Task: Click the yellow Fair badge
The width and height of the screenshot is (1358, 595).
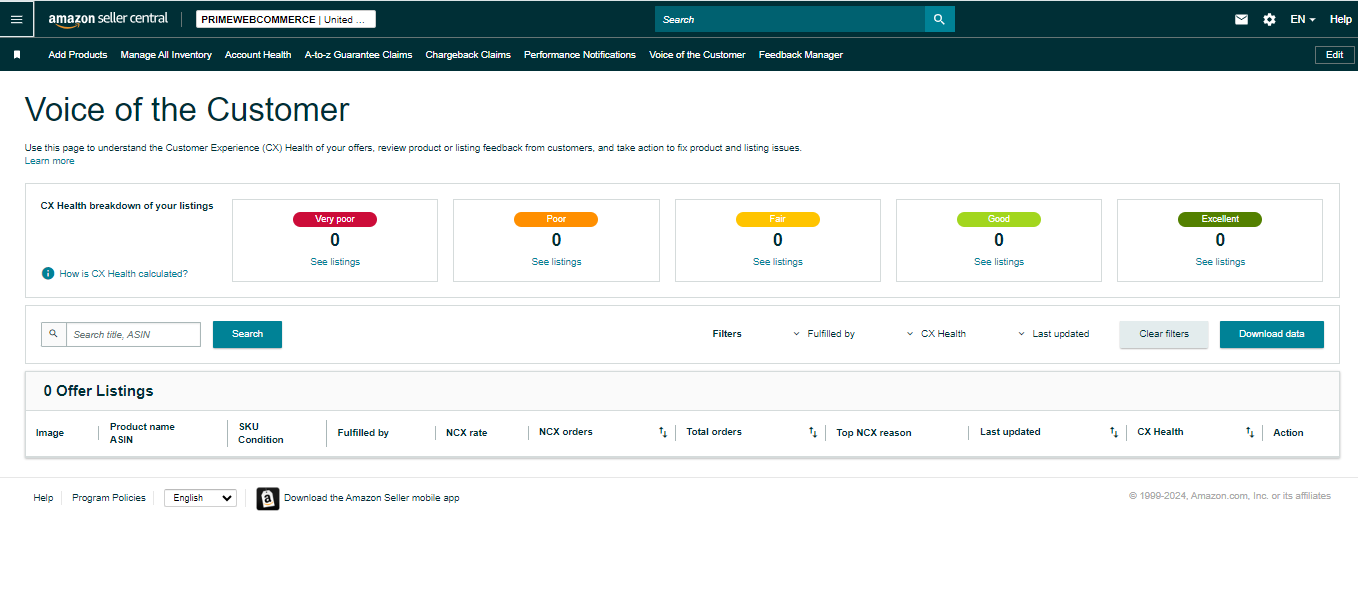Action: click(x=778, y=219)
